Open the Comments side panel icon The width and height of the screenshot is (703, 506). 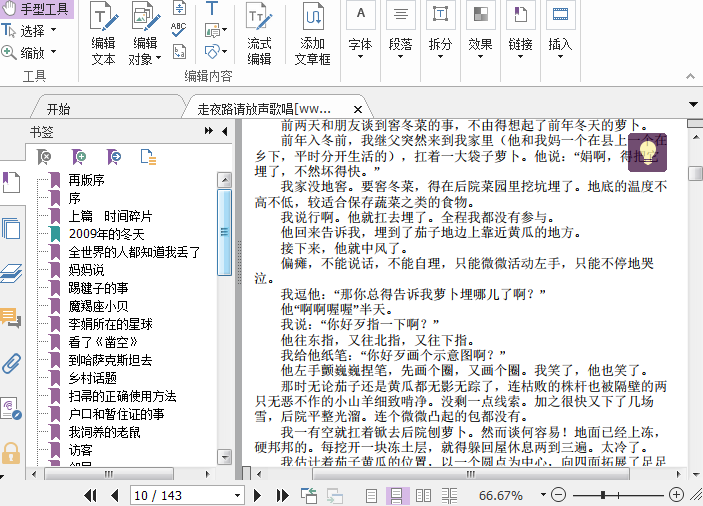click(11, 318)
